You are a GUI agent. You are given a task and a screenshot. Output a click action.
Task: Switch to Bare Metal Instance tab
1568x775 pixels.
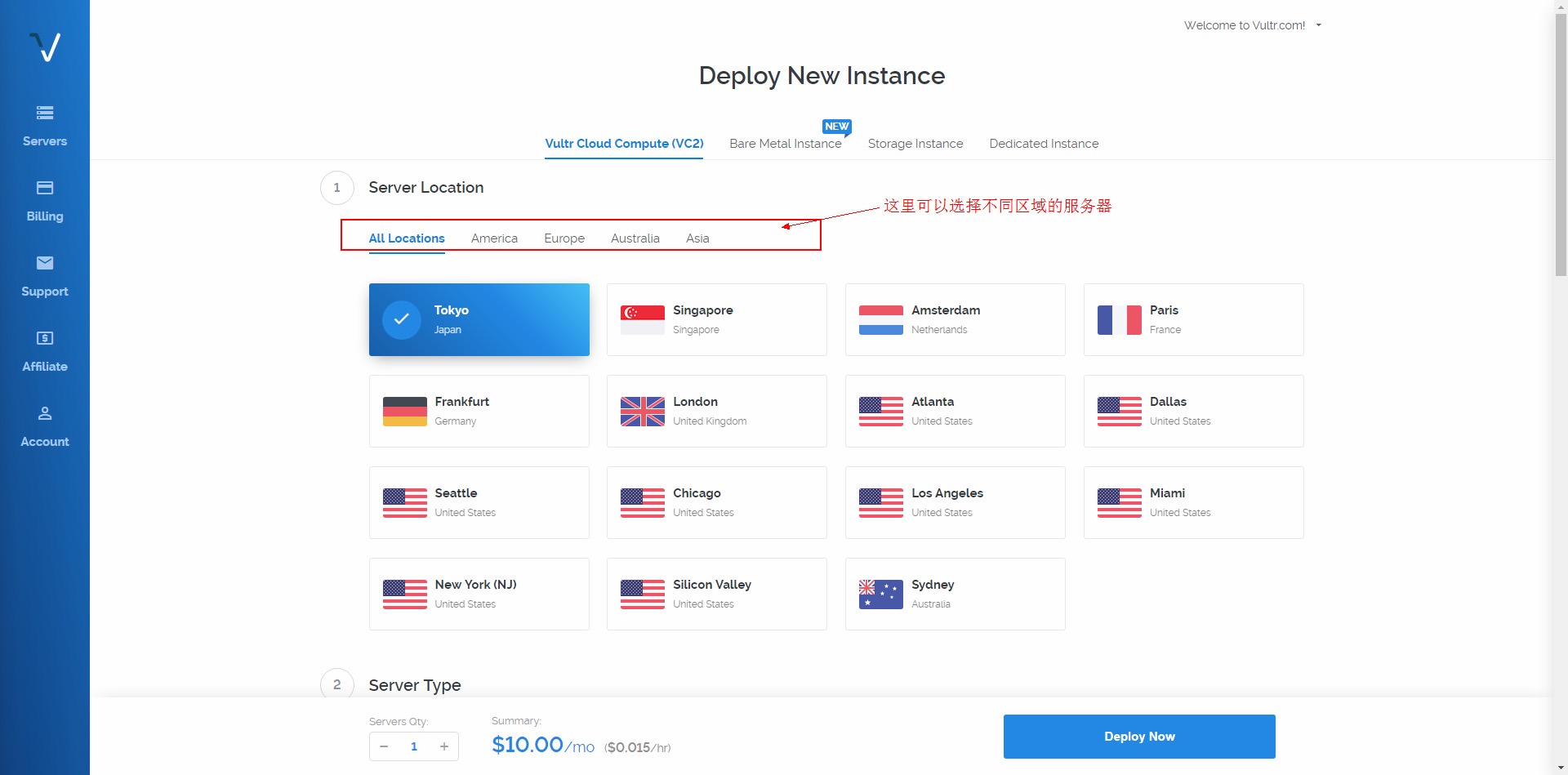pos(785,144)
